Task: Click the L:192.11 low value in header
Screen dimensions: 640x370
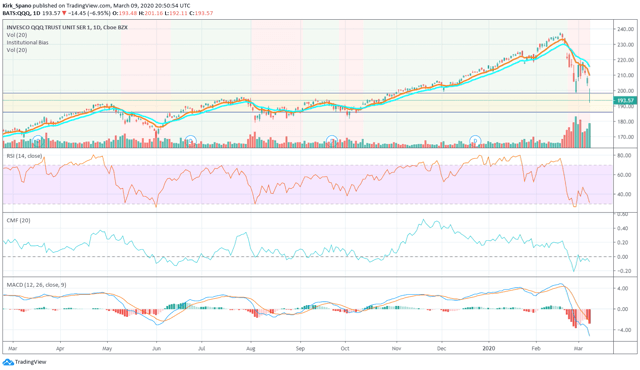Action: 176,13
